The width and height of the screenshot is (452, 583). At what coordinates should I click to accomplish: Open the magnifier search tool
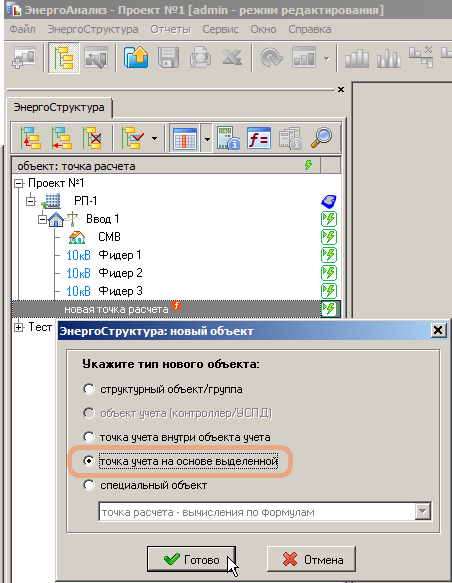pyautogui.click(x=321, y=138)
